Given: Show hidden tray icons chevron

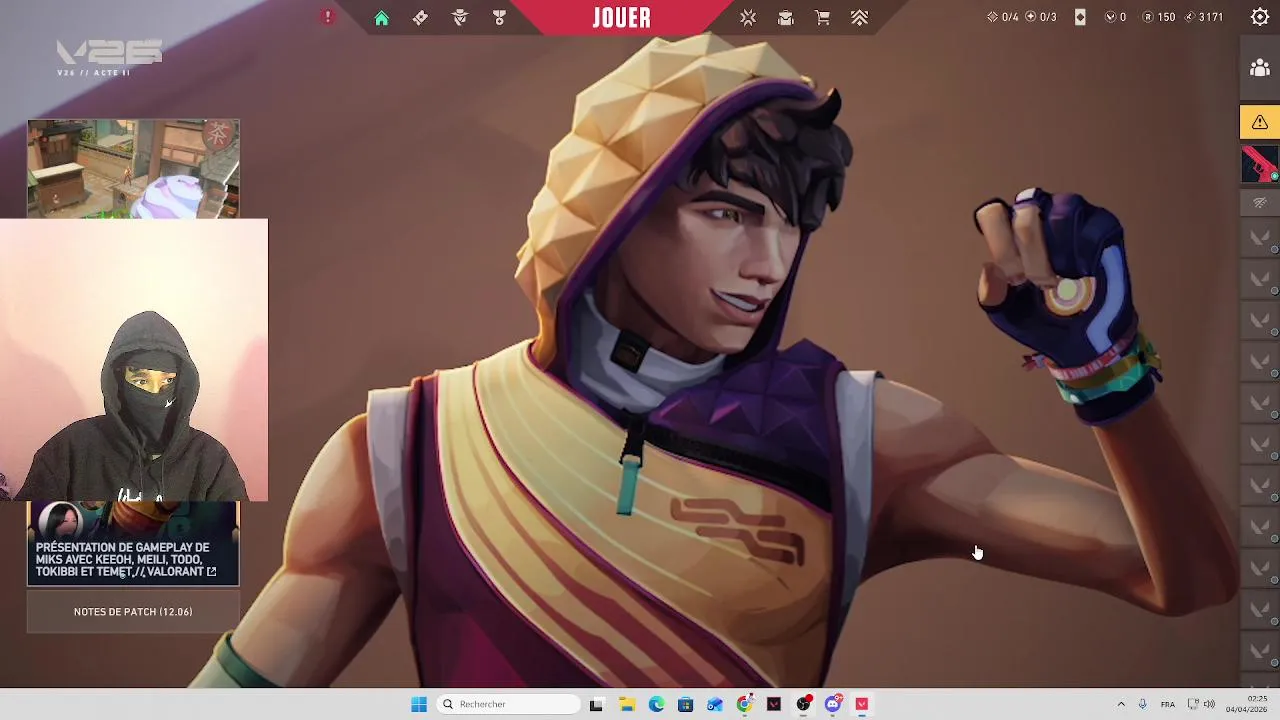Looking at the screenshot, I should pos(1121,704).
